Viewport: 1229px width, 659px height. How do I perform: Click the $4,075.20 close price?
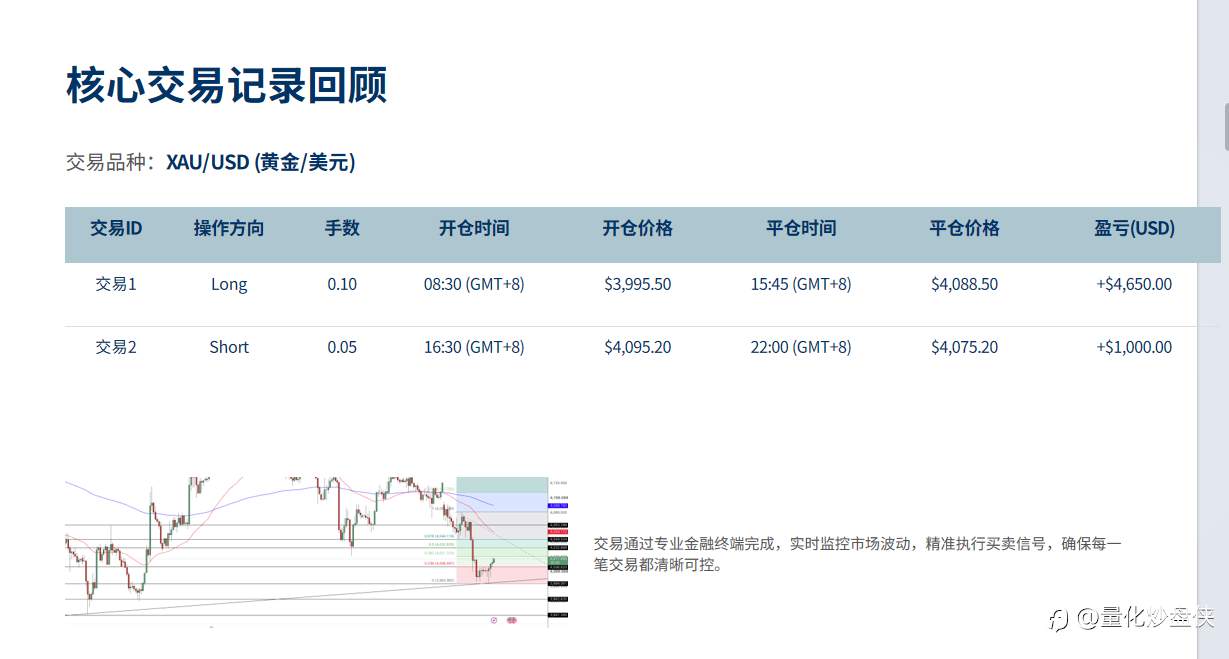(964, 347)
